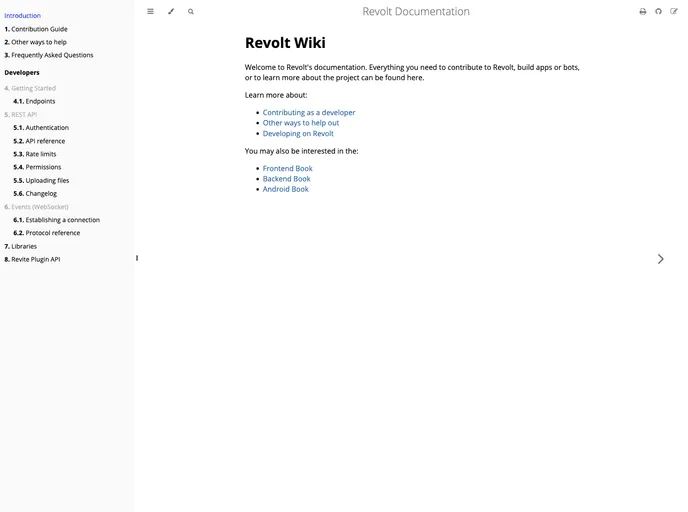Open 1. Contribution Guide chapter
Image resolution: width=688 pixels, height=512 pixels.
pos(36,29)
